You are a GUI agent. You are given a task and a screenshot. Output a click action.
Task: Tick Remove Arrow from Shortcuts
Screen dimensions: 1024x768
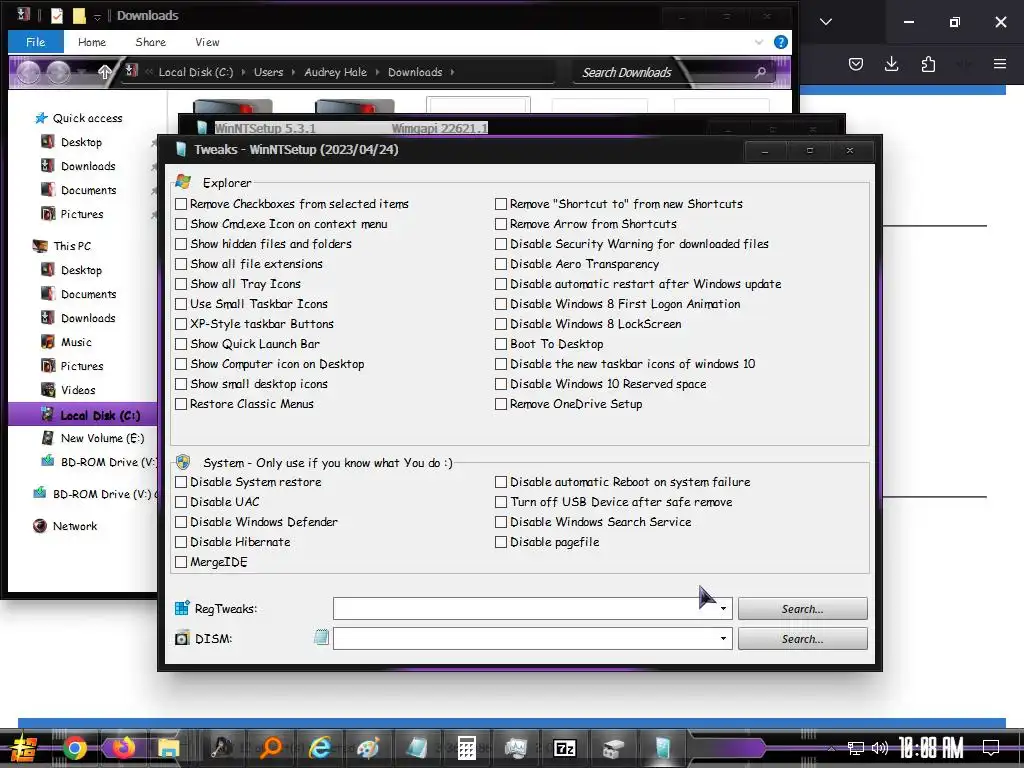point(501,224)
